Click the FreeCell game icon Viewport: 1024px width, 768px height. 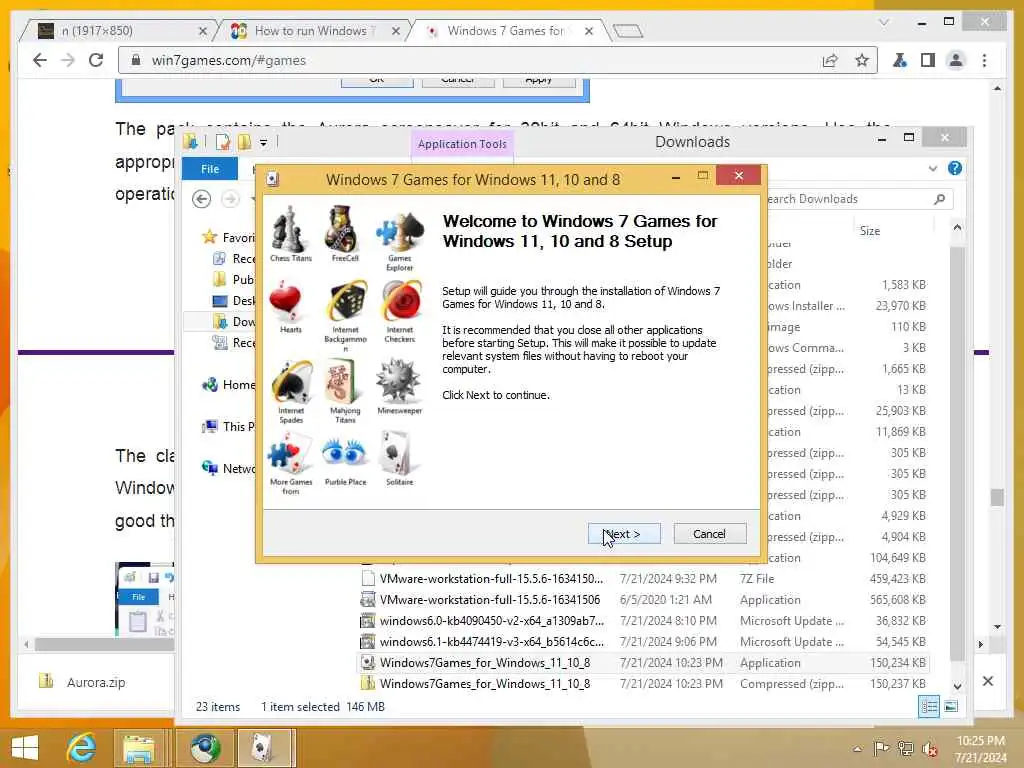pyautogui.click(x=344, y=229)
